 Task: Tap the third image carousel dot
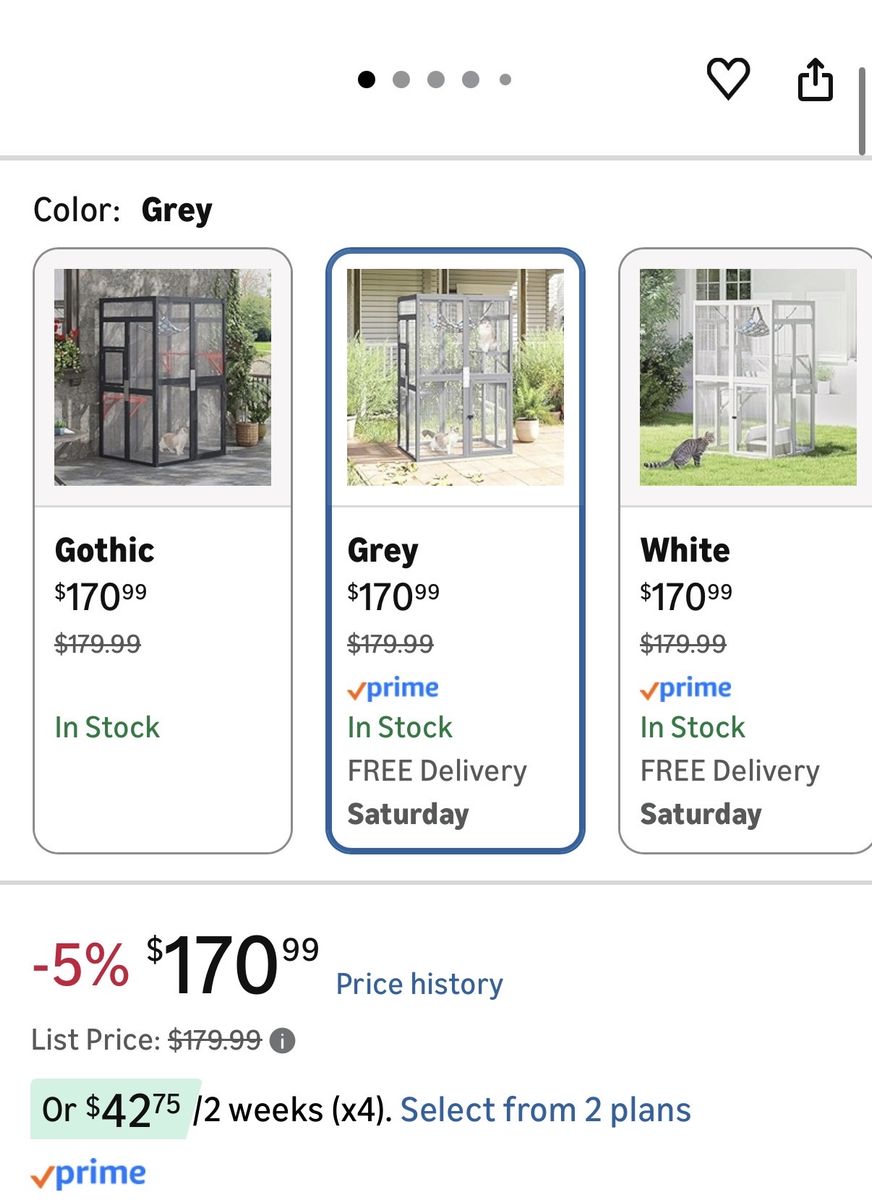436,79
